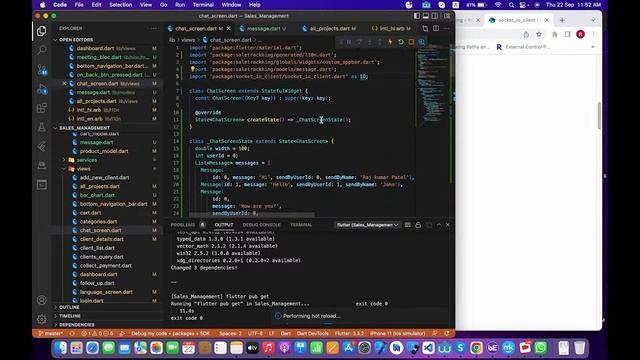Viewport: 640px width, 360px height.
Task: Click the debug pause icon
Action: pos(349,42)
